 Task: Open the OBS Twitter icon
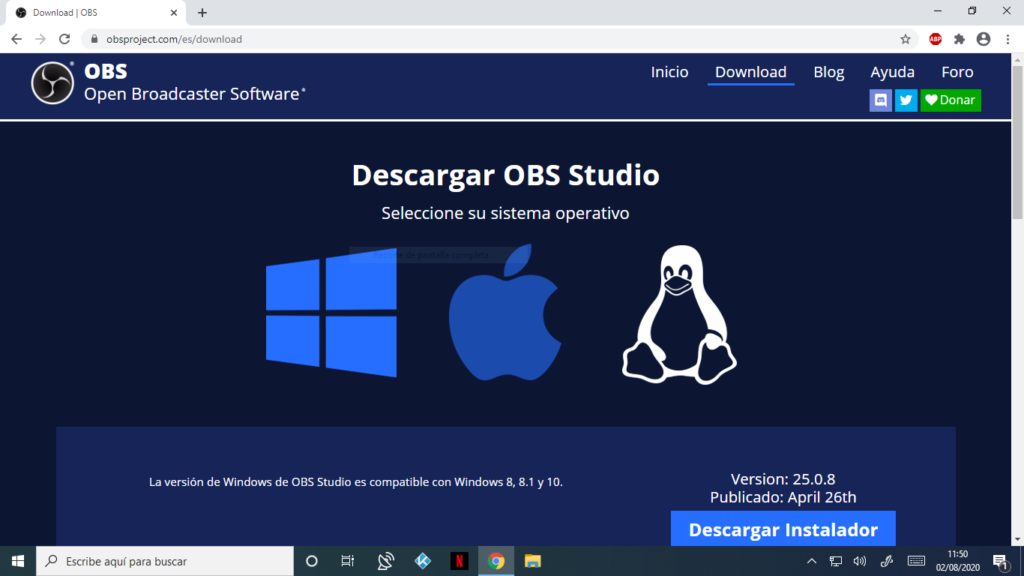(x=906, y=100)
